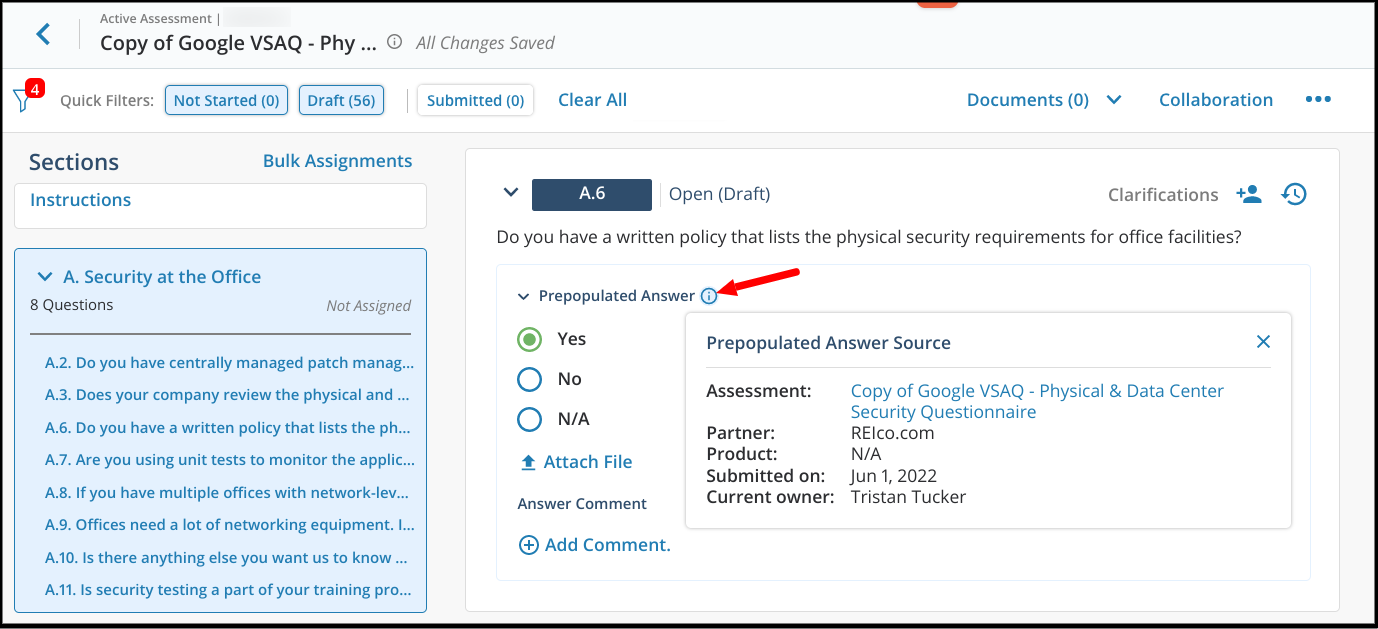Click the assign user icon beside Clarifications
Image resolution: width=1378 pixels, height=629 pixels.
pos(1249,194)
